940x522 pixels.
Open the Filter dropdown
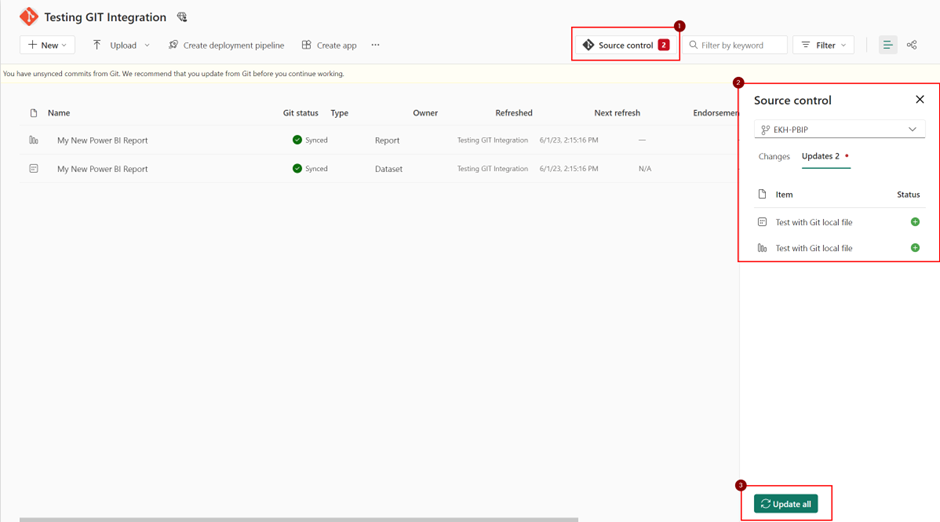[x=824, y=45]
